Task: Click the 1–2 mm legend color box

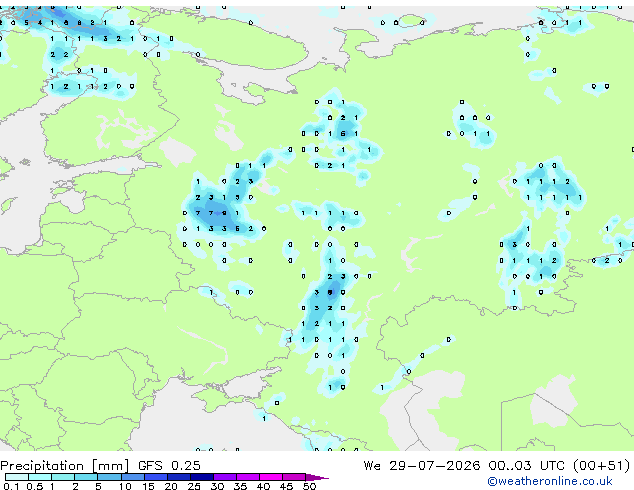Action: tap(63, 477)
